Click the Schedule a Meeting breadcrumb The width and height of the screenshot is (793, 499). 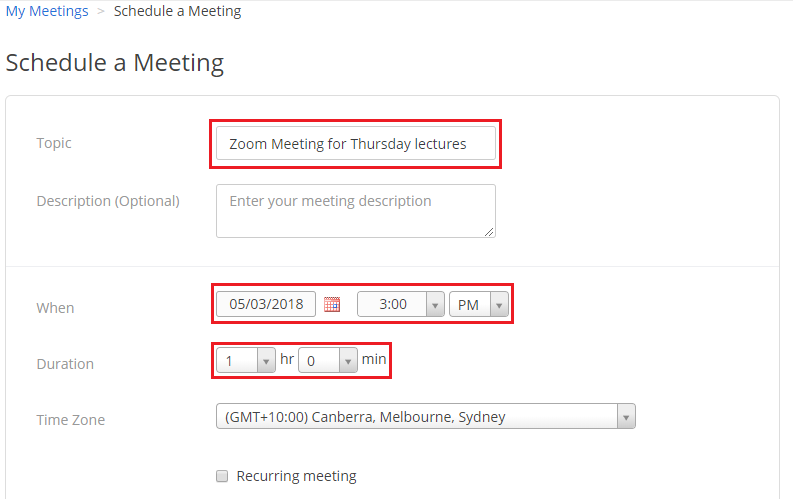pyautogui.click(x=177, y=12)
